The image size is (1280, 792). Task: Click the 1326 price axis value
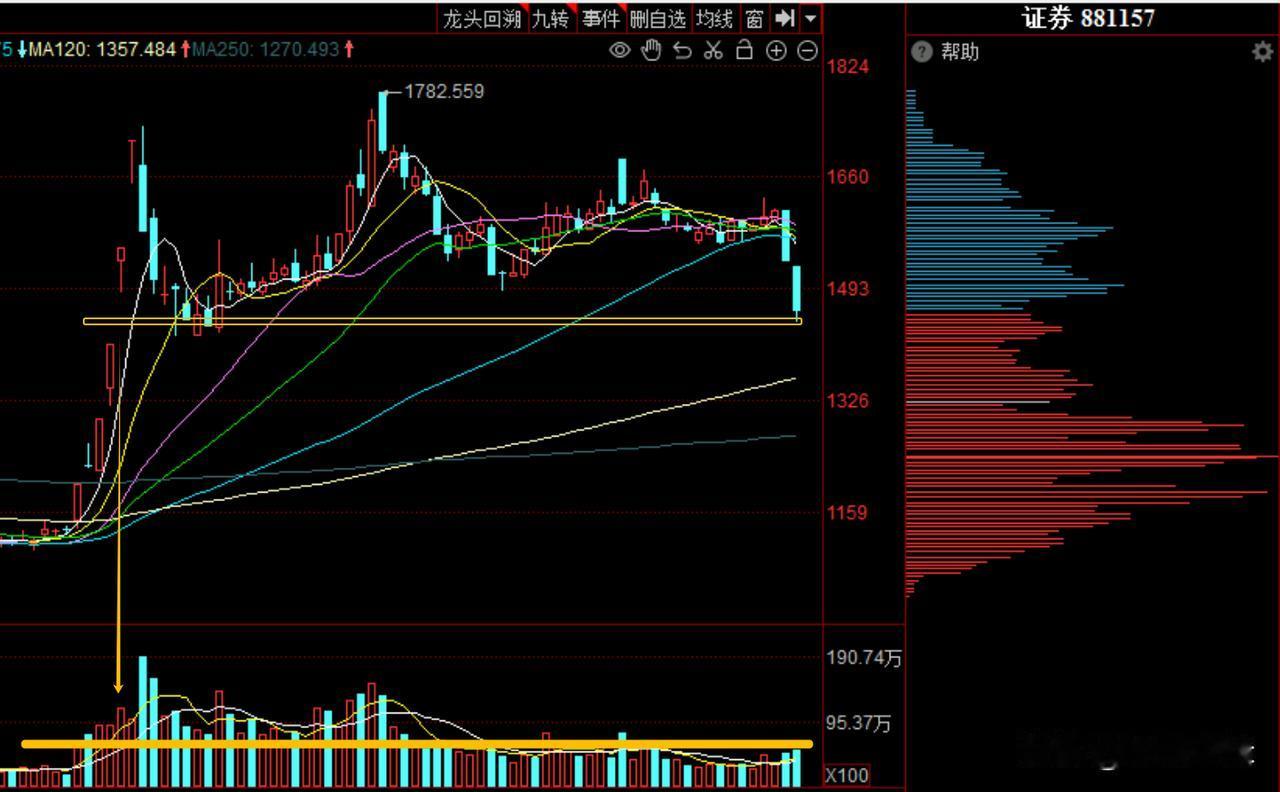pos(848,401)
